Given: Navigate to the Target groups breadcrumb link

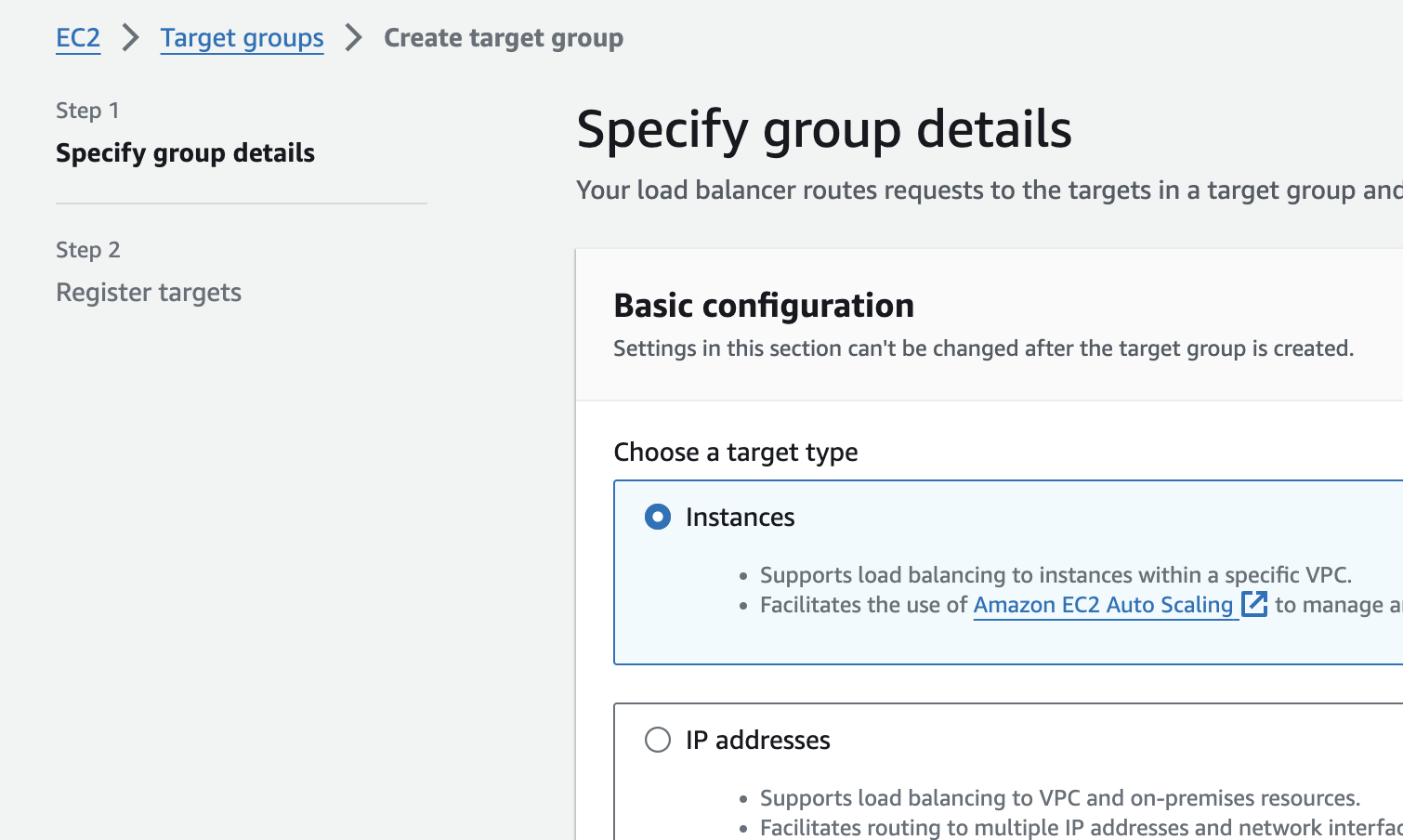Looking at the screenshot, I should [242, 38].
